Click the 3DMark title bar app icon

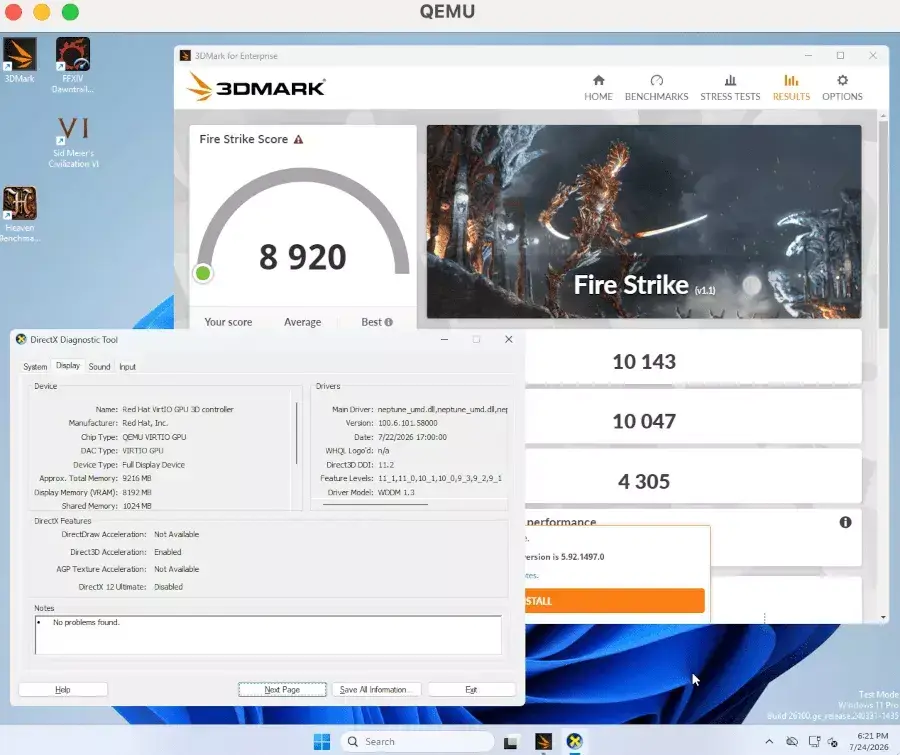pyautogui.click(x=185, y=55)
